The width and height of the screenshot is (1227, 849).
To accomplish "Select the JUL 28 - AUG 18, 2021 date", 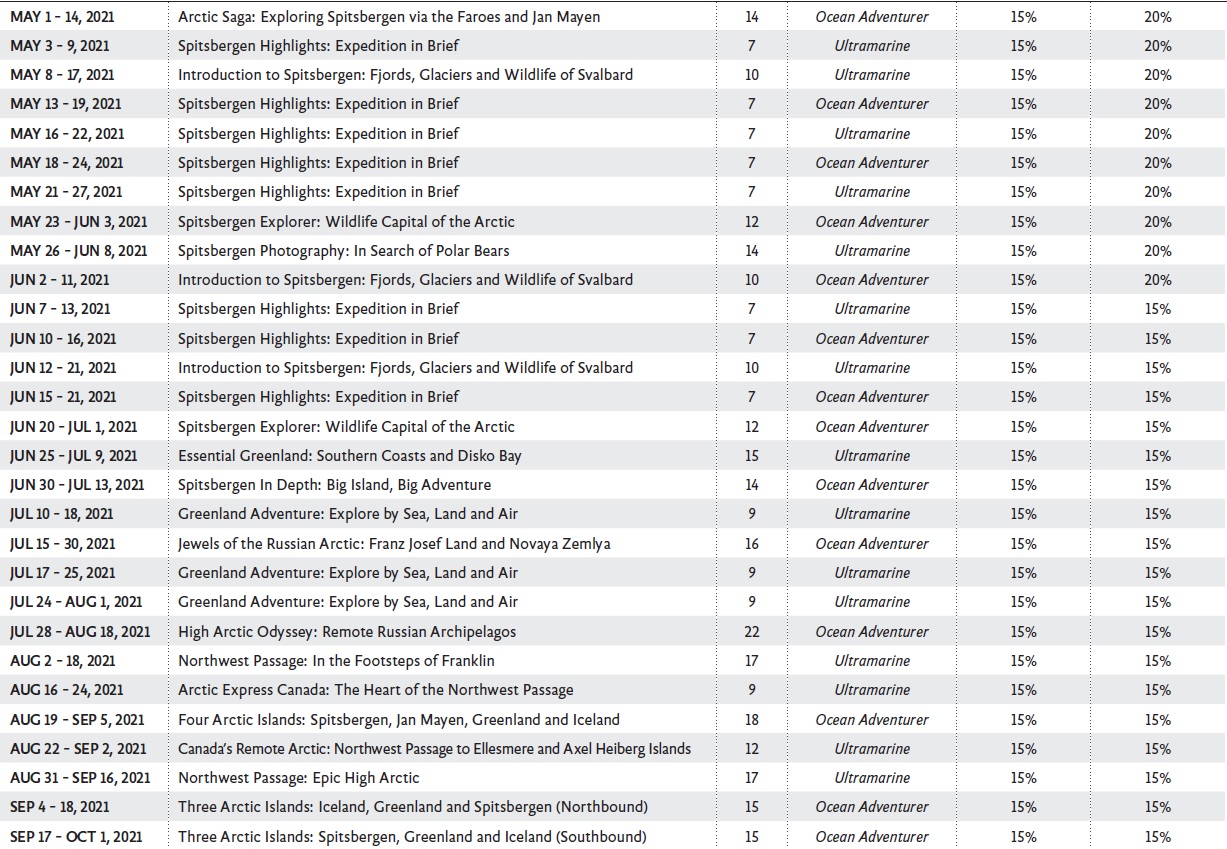I will pos(80,632).
